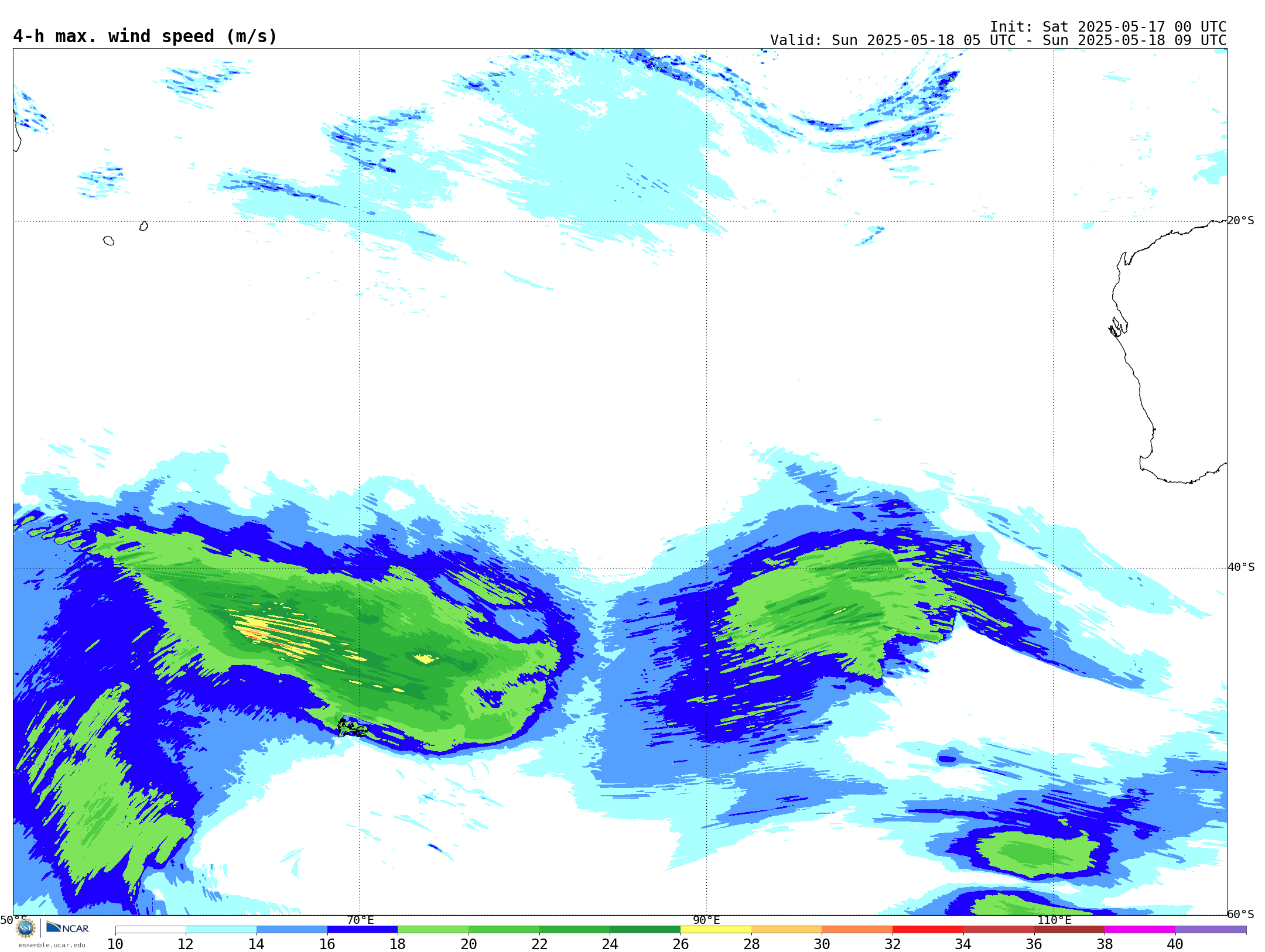Select the Init: Sat 2025-05-17 00 UTC text
Image resolution: width=1265 pixels, height=952 pixels.
(x=1108, y=26)
